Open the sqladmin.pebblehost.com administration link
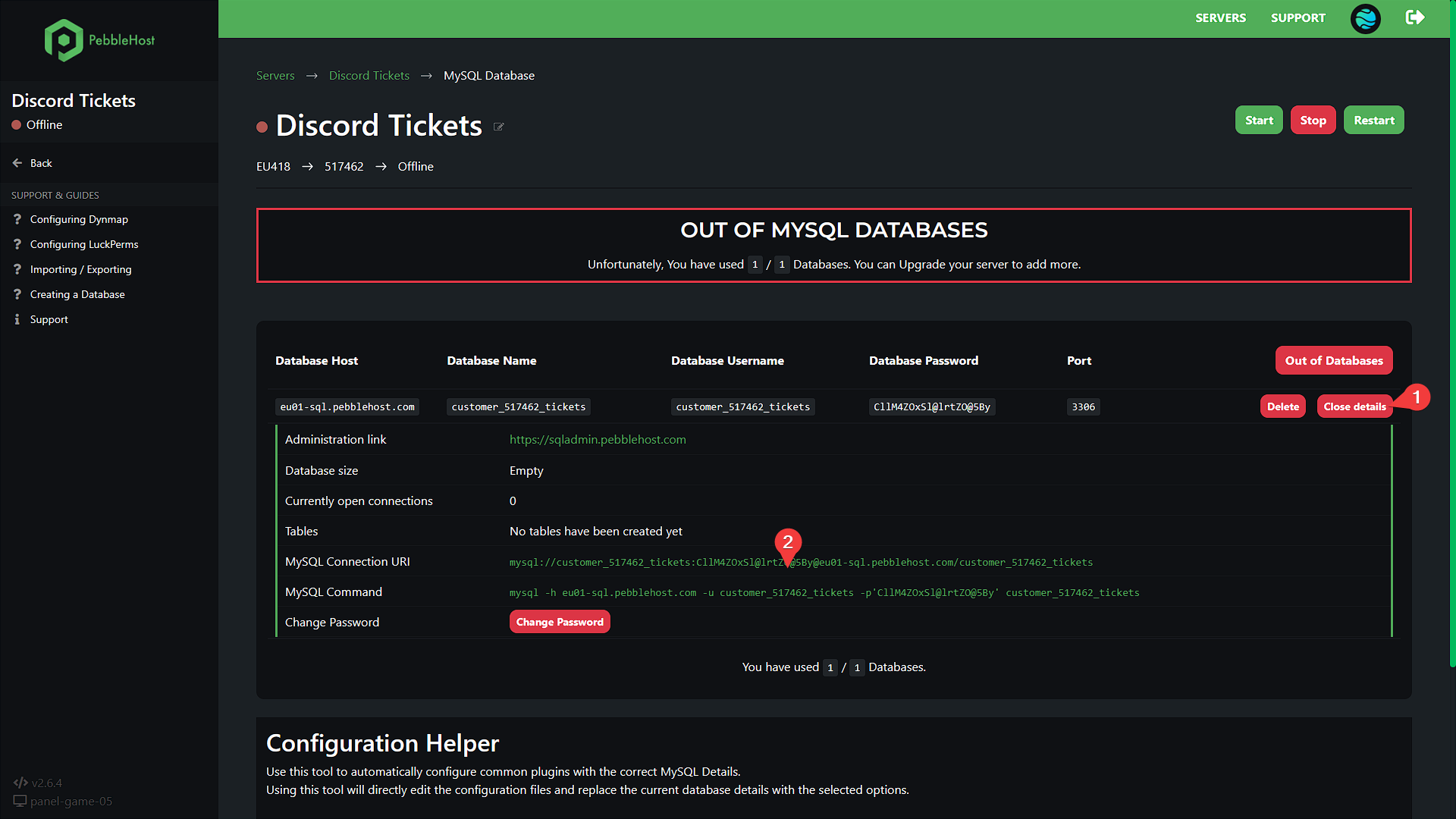 click(598, 439)
